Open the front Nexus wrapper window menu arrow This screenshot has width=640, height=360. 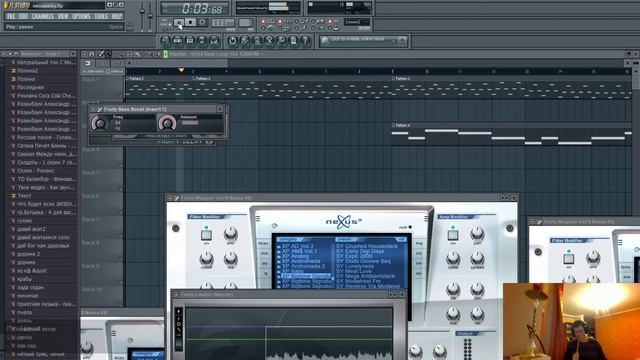[170, 198]
